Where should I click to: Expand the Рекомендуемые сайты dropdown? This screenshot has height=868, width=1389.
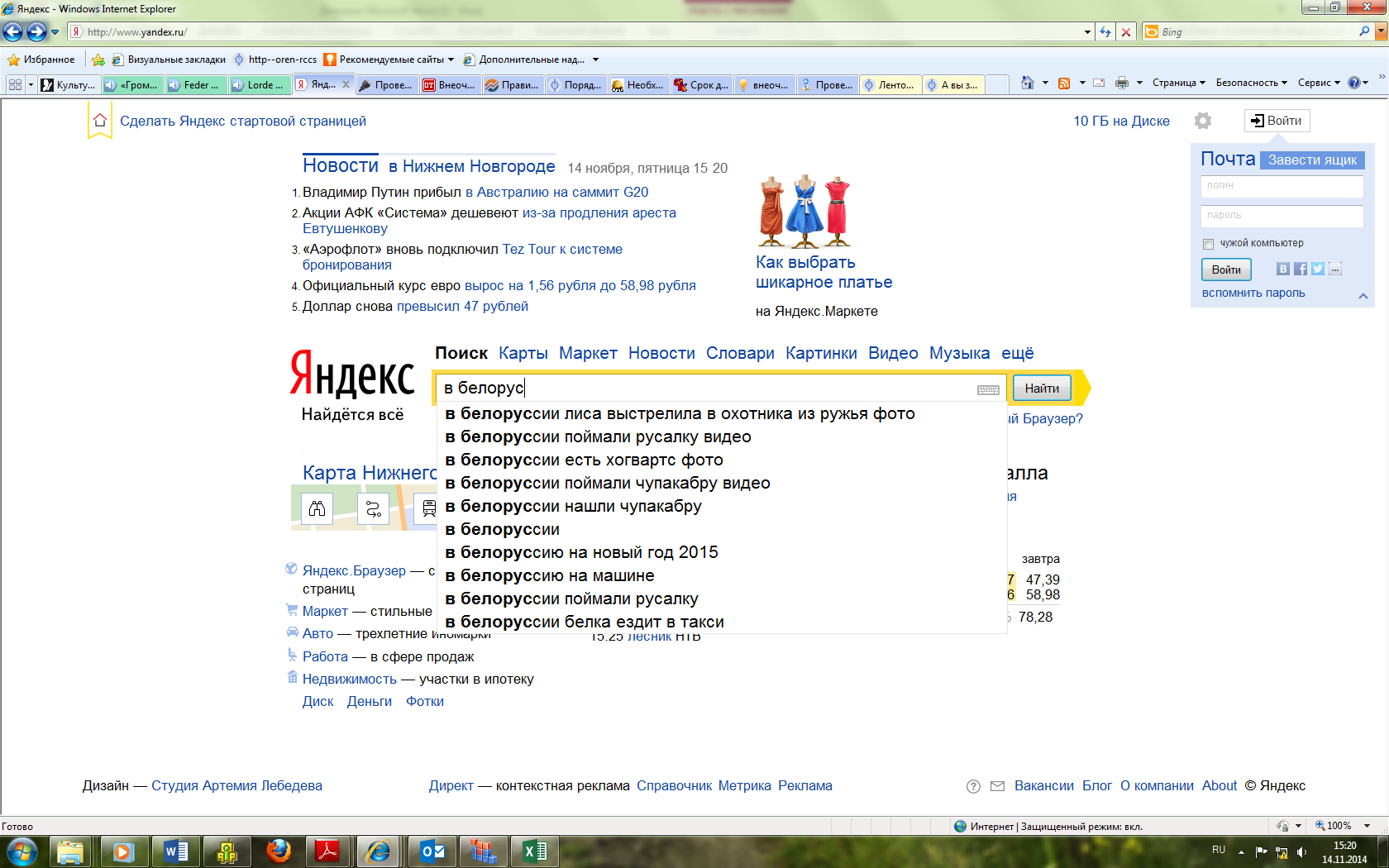click(451, 60)
